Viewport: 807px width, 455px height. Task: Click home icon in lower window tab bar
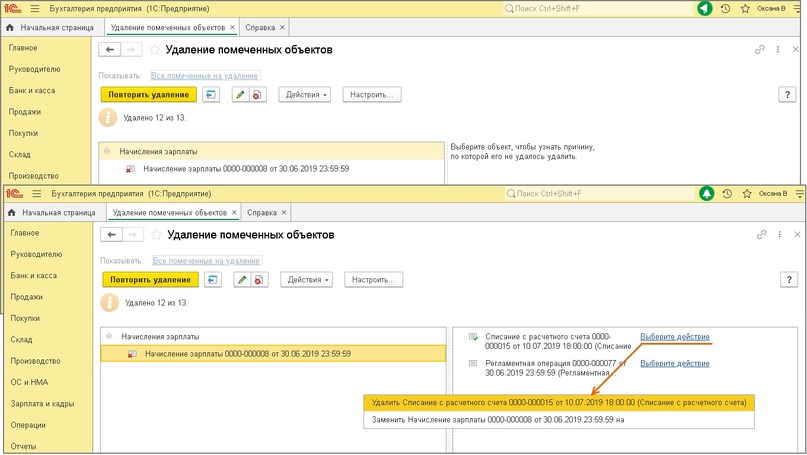pos(11,213)
